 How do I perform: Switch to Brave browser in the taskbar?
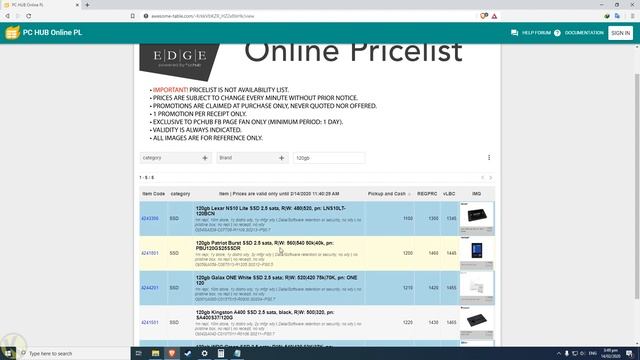click(x=172, y=353)
